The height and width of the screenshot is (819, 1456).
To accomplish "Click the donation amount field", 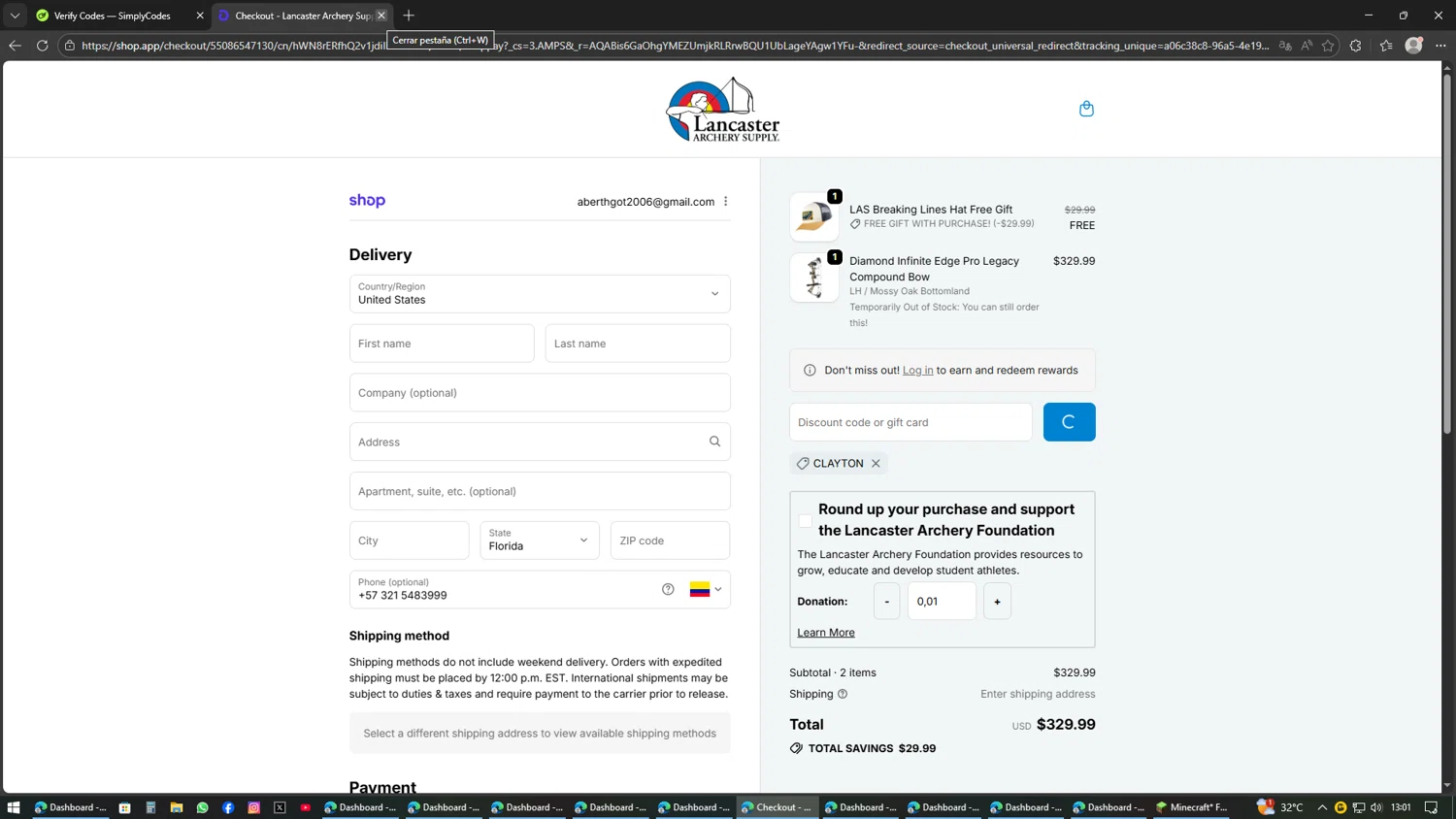I will [942, 602].
